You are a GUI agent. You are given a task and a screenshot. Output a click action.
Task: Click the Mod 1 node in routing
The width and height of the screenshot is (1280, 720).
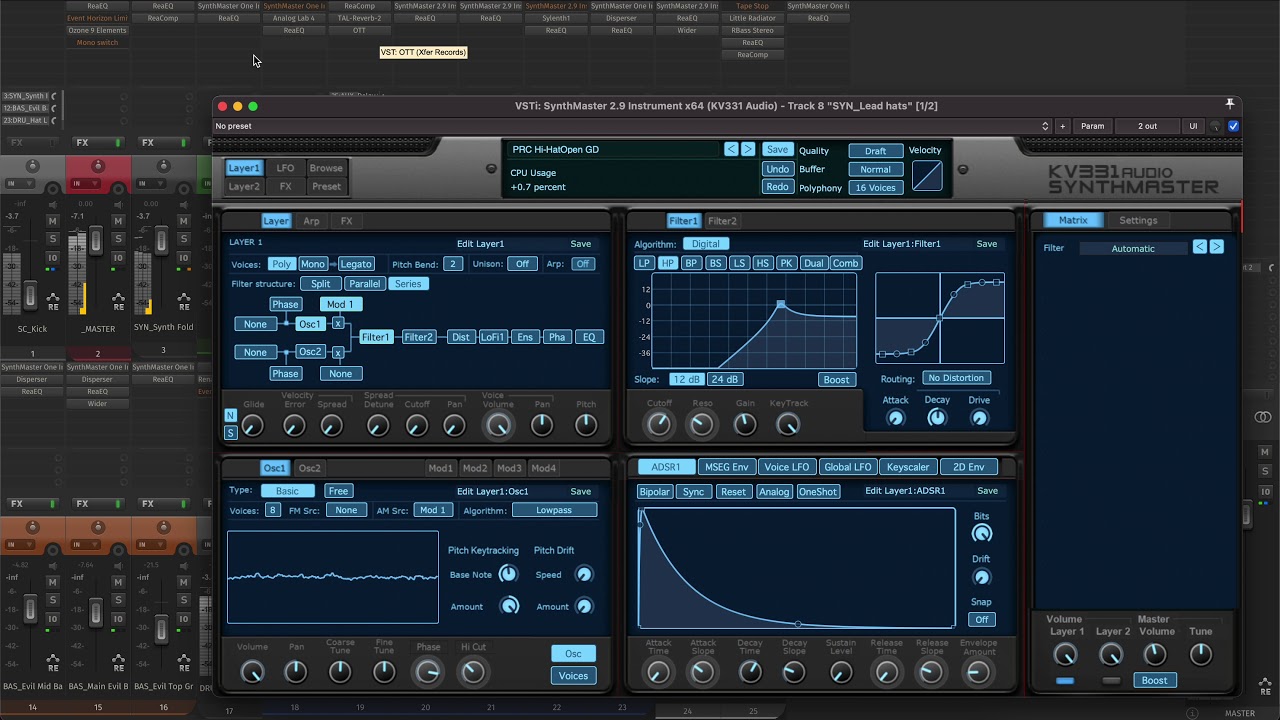click(340, 304)
